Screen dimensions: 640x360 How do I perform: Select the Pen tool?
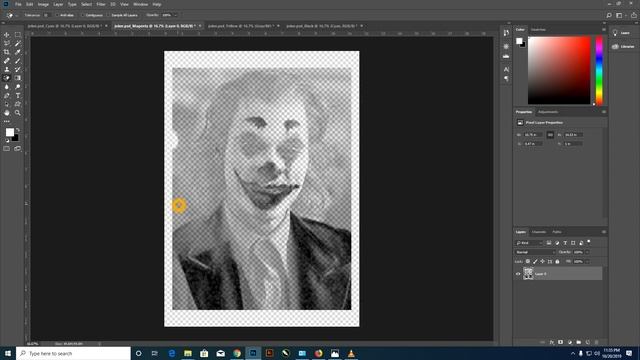click(x=7, y=96)
